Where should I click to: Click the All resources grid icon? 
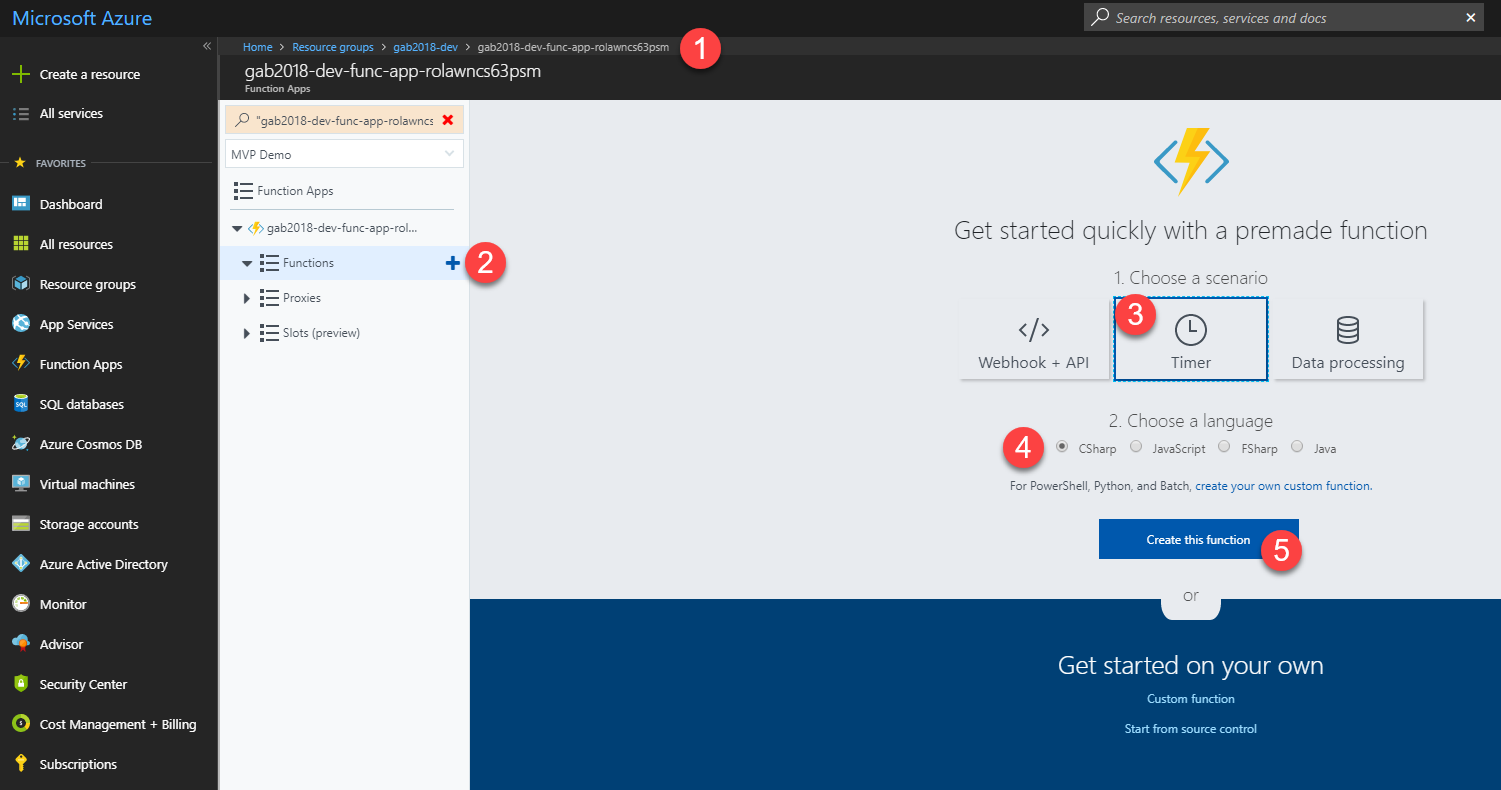(20, 244)
